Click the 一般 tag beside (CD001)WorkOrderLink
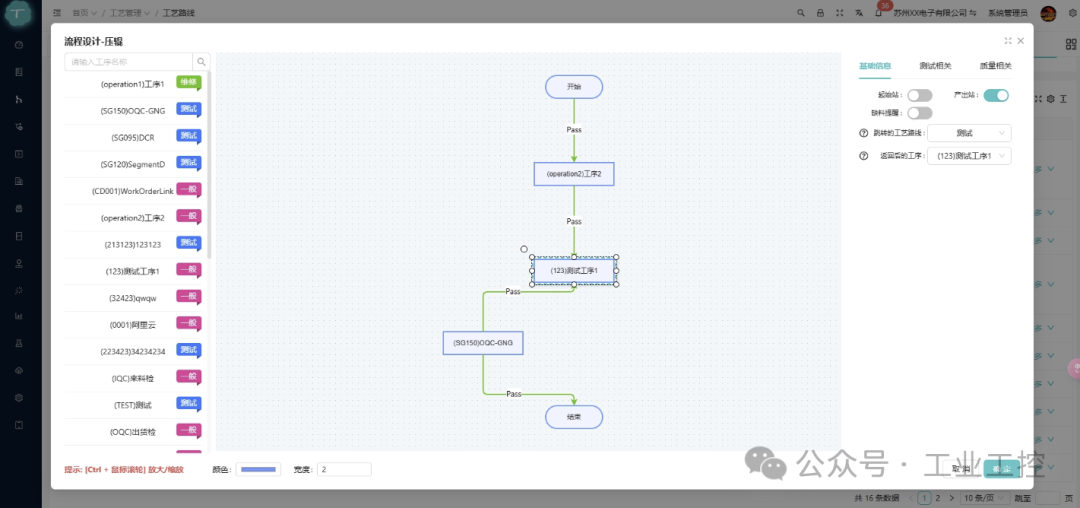The width and height of the screenshot is (1080, 508). (x=189, y=190)
